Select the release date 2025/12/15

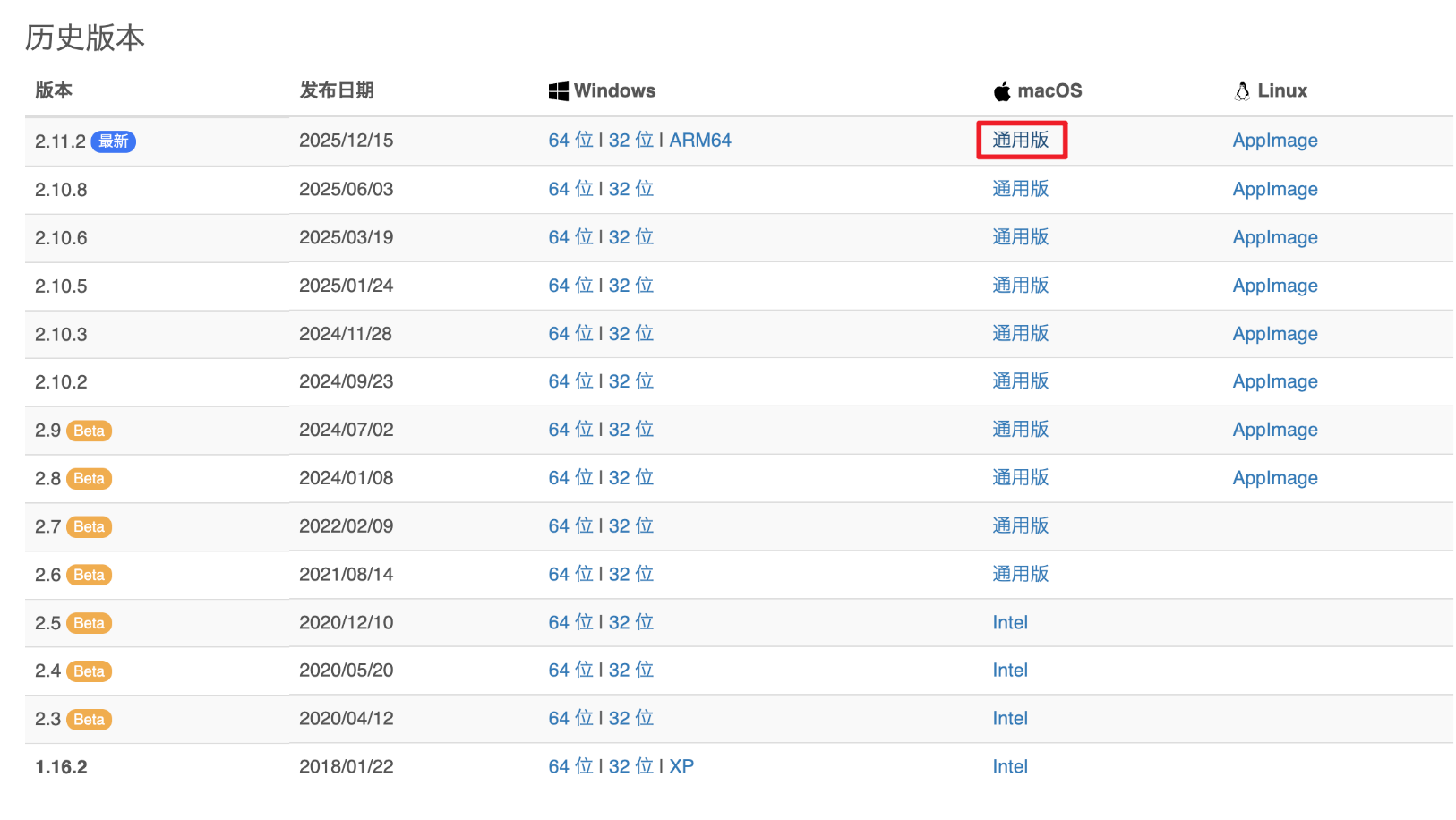pos(347,141)
